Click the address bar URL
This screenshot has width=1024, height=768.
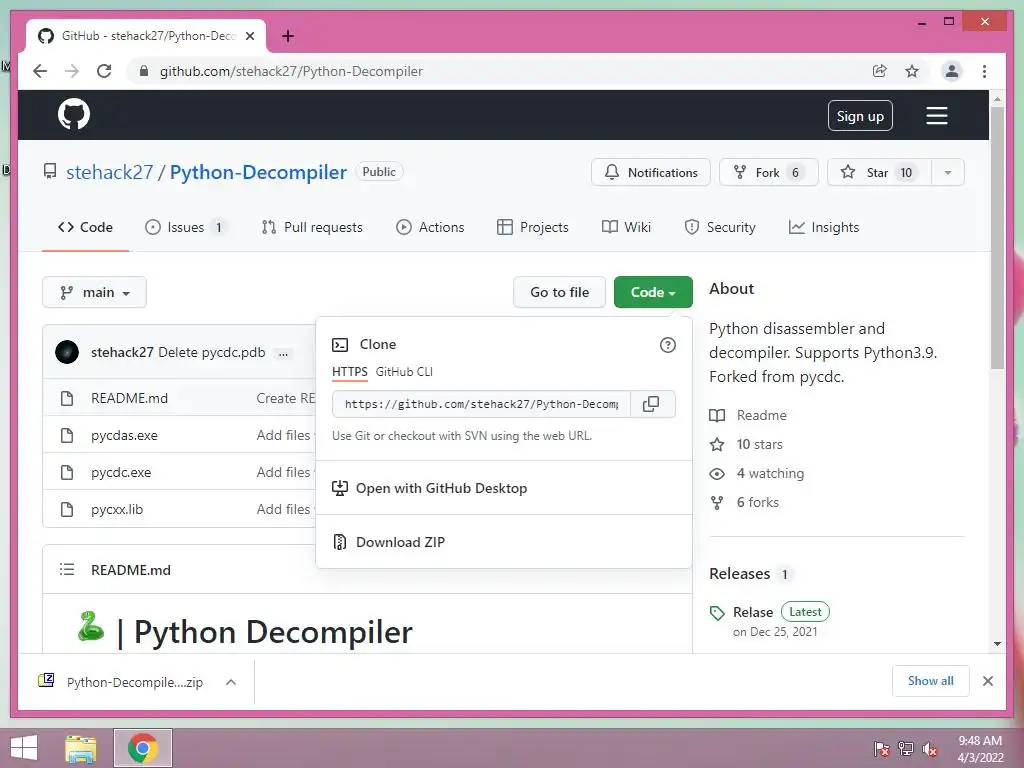tap(291, 71)
